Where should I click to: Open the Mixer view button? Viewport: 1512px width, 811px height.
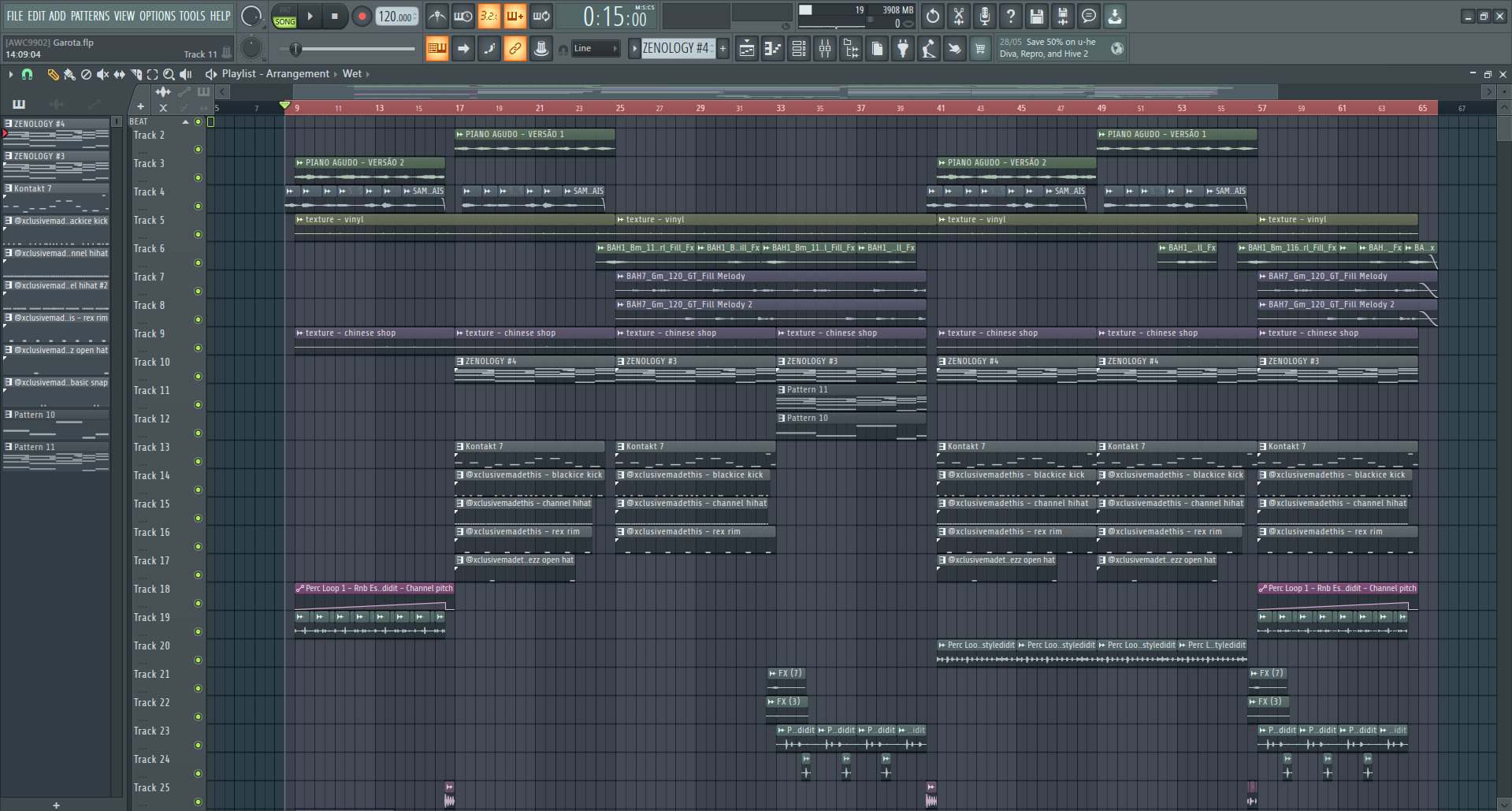pos(825,49)
